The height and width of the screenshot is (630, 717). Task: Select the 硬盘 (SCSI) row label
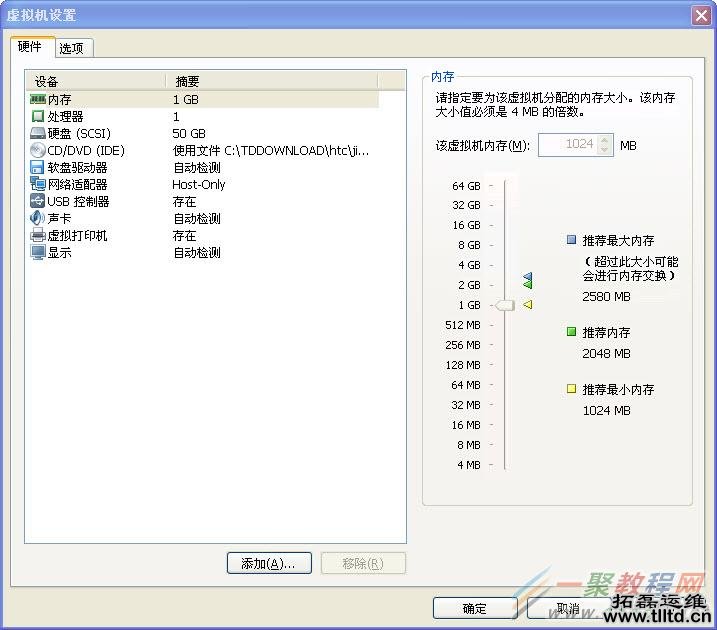tap(79, 133)
